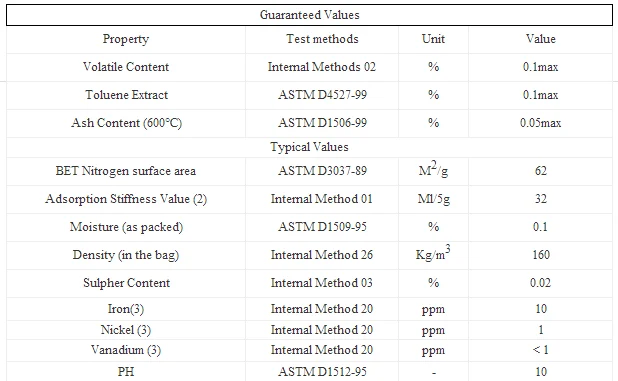Select the Toluene Extract cell

point(126,95)
